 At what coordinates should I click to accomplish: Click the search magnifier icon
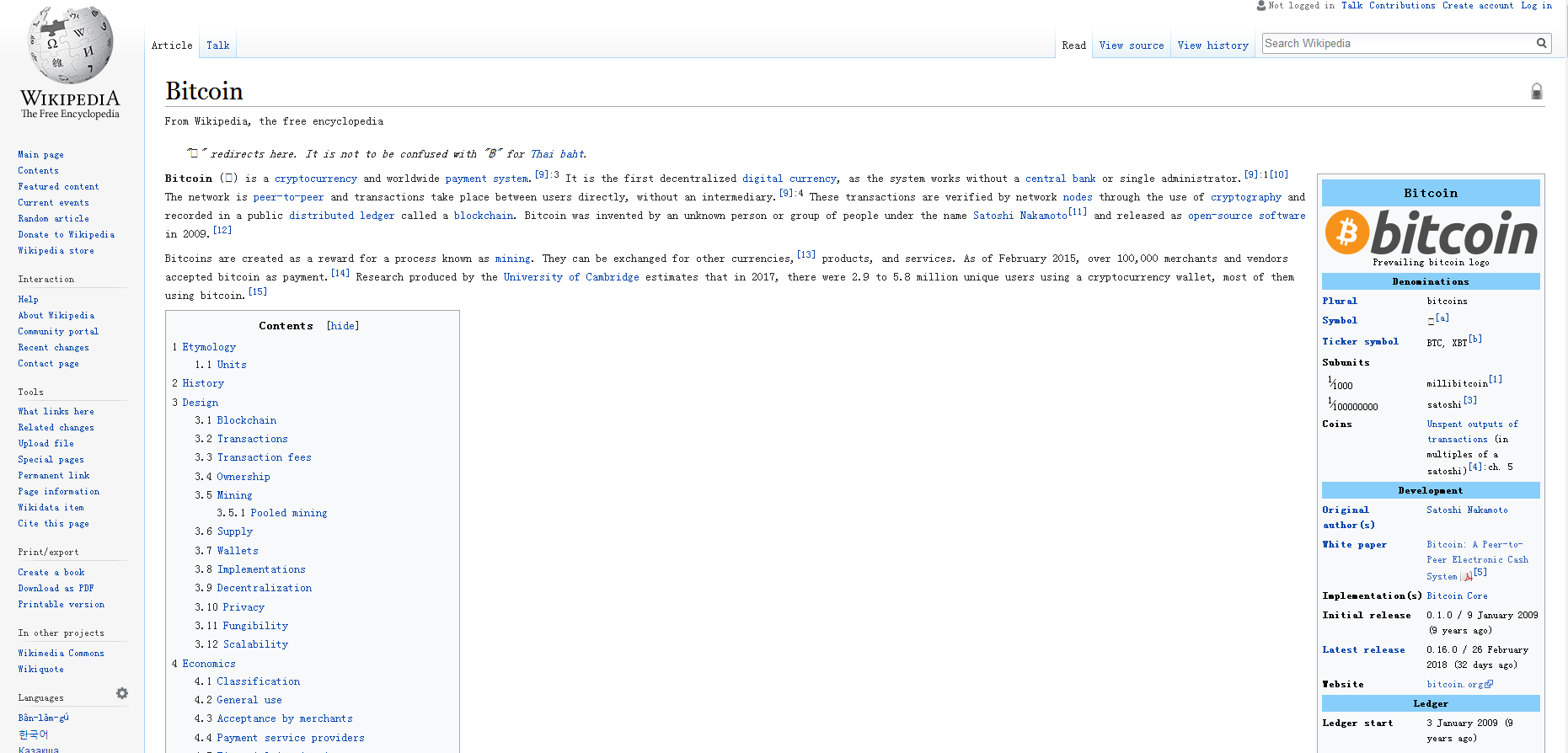[1541, 43]
